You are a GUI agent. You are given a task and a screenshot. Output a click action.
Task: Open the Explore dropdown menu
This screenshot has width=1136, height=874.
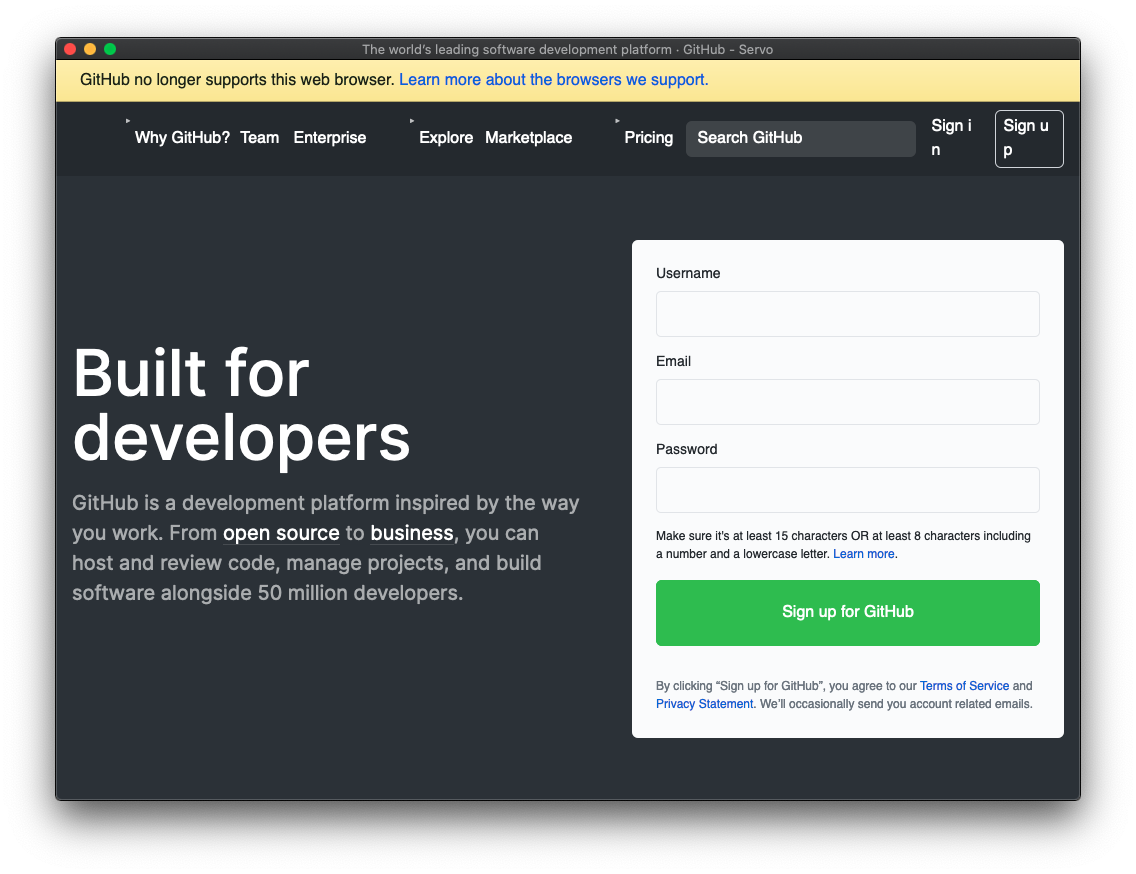tap(446, 137)
